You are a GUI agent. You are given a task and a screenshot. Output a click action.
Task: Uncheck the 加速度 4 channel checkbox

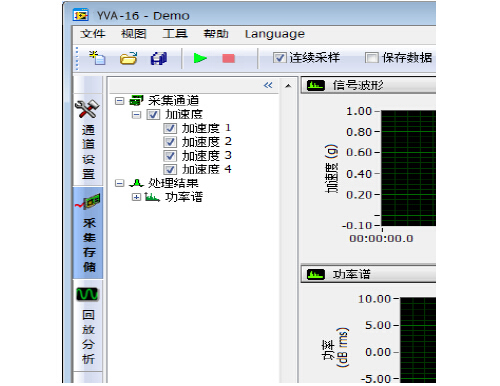pyautogui.click(x=170, y=169)
